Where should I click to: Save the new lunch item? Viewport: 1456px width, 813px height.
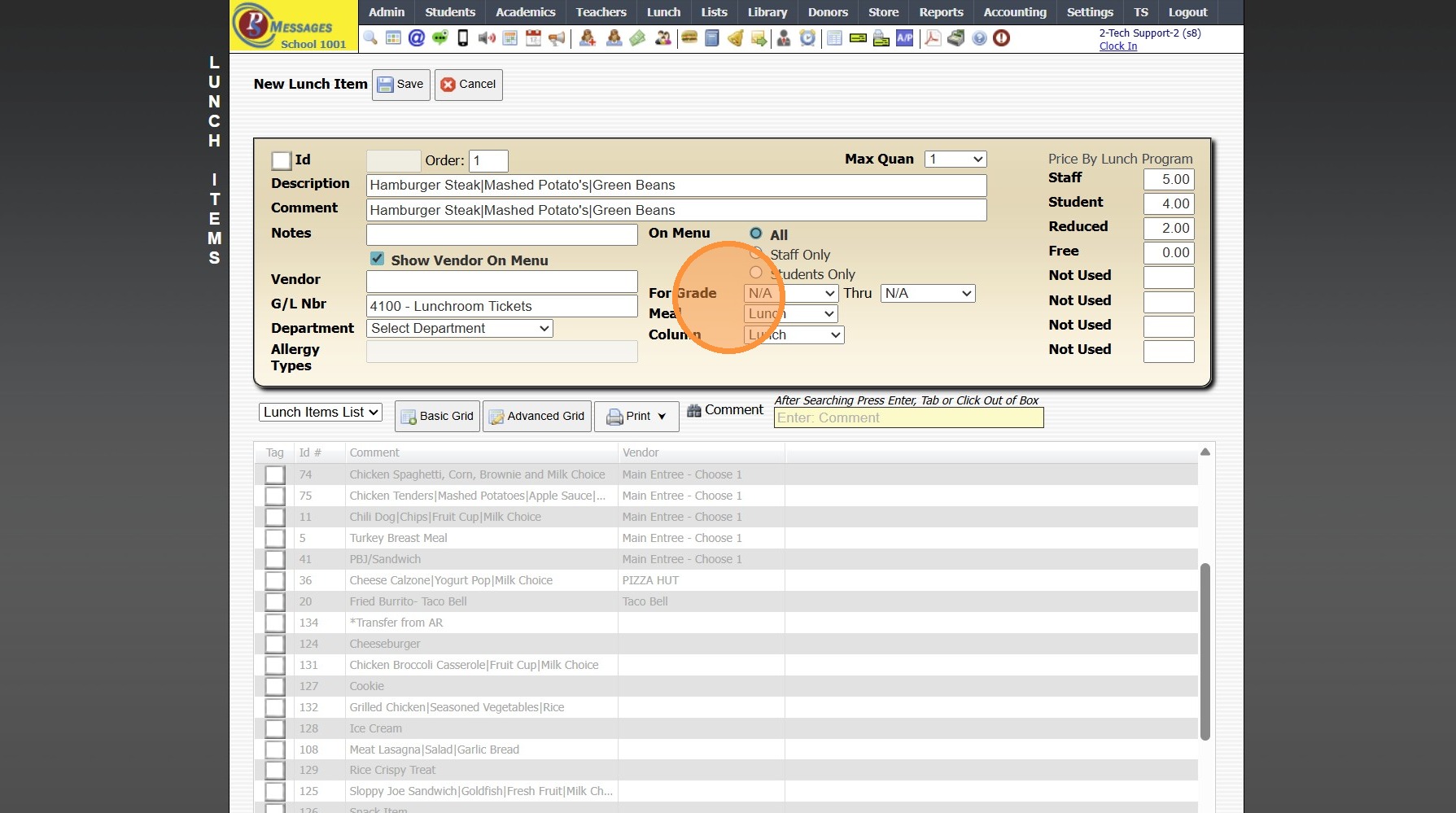[x=401, y=84]
